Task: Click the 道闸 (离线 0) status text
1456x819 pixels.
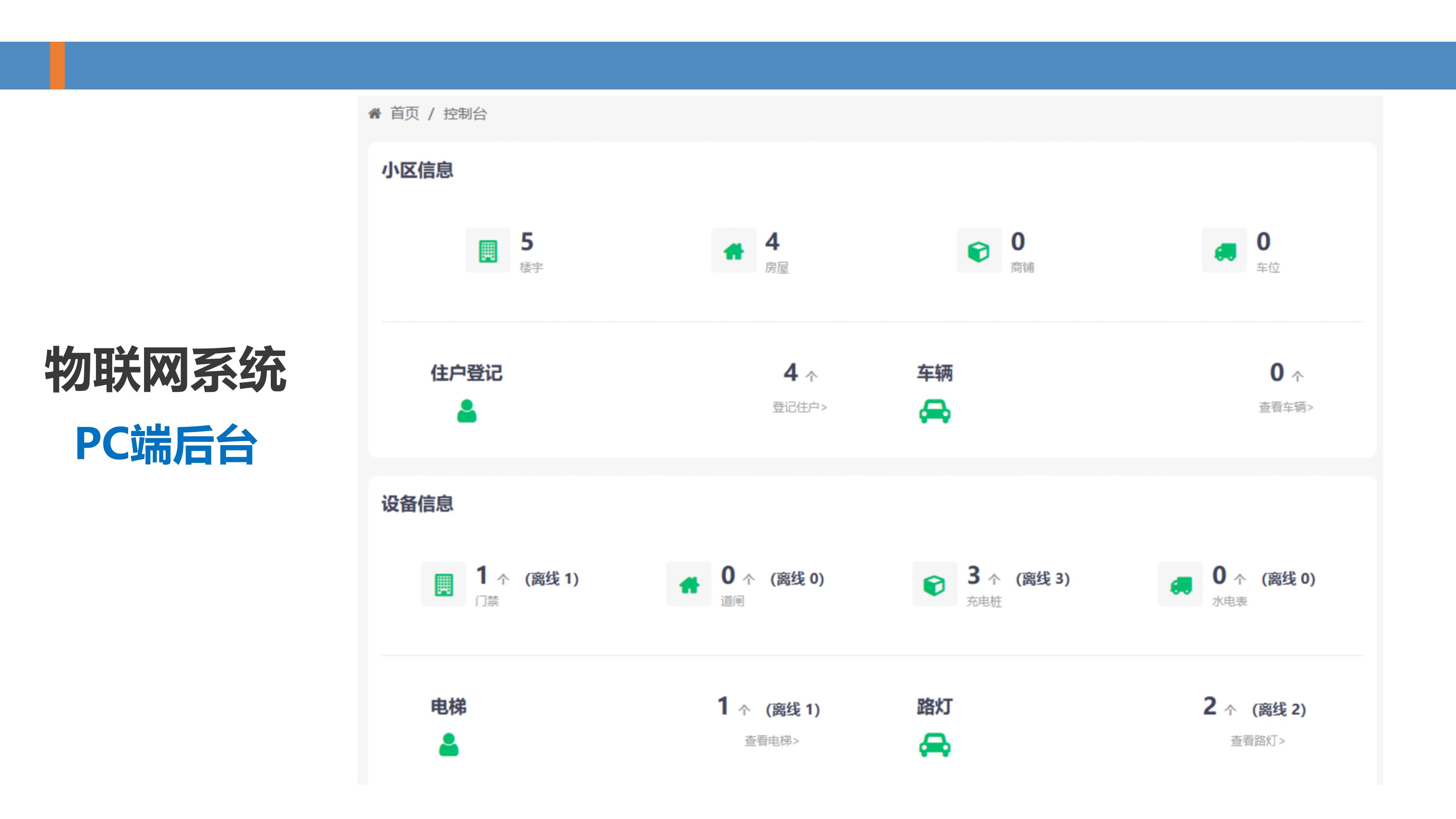Action: point(797,579)
